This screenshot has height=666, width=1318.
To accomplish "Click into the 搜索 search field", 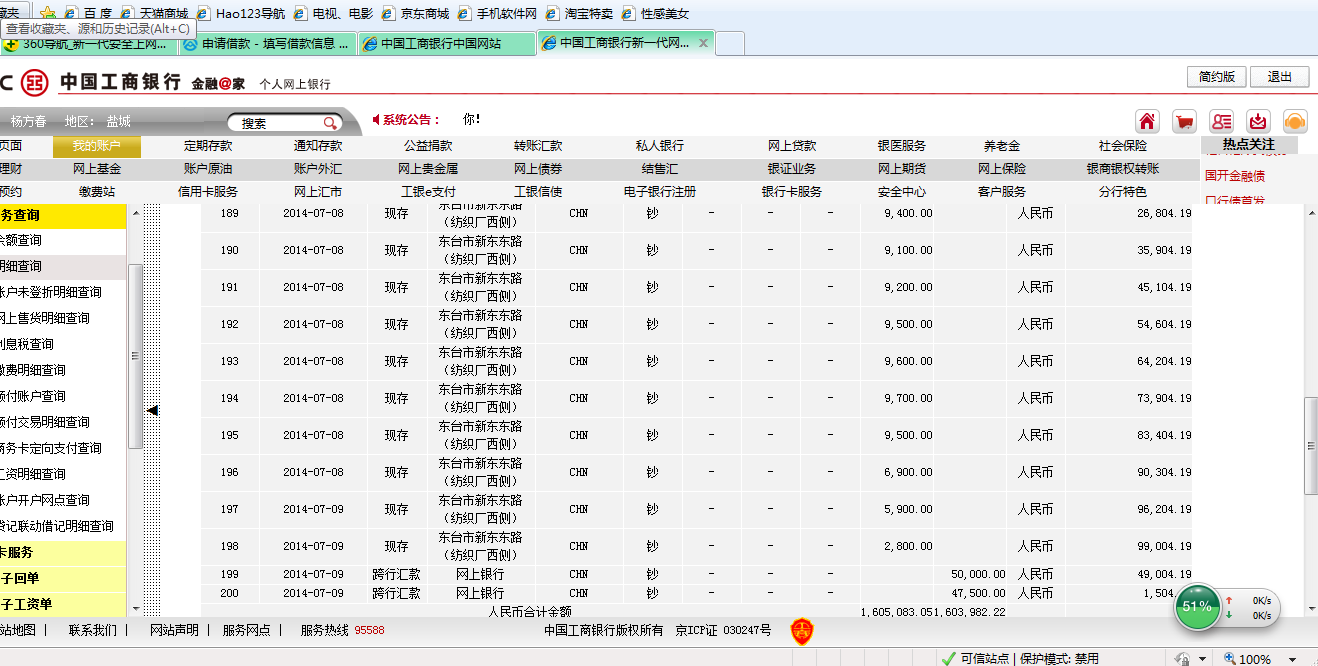I will (275, 123).
